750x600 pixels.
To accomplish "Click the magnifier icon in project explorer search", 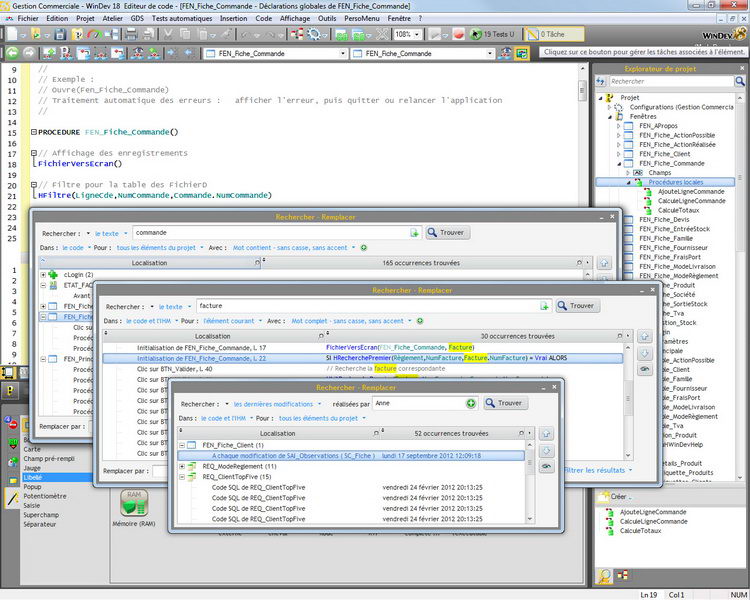I will (x=739, y=81).
